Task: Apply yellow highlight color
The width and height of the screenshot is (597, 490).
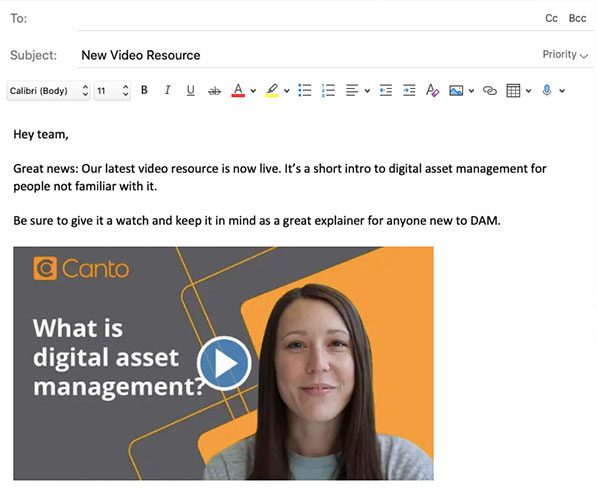Action: point(271,91)
